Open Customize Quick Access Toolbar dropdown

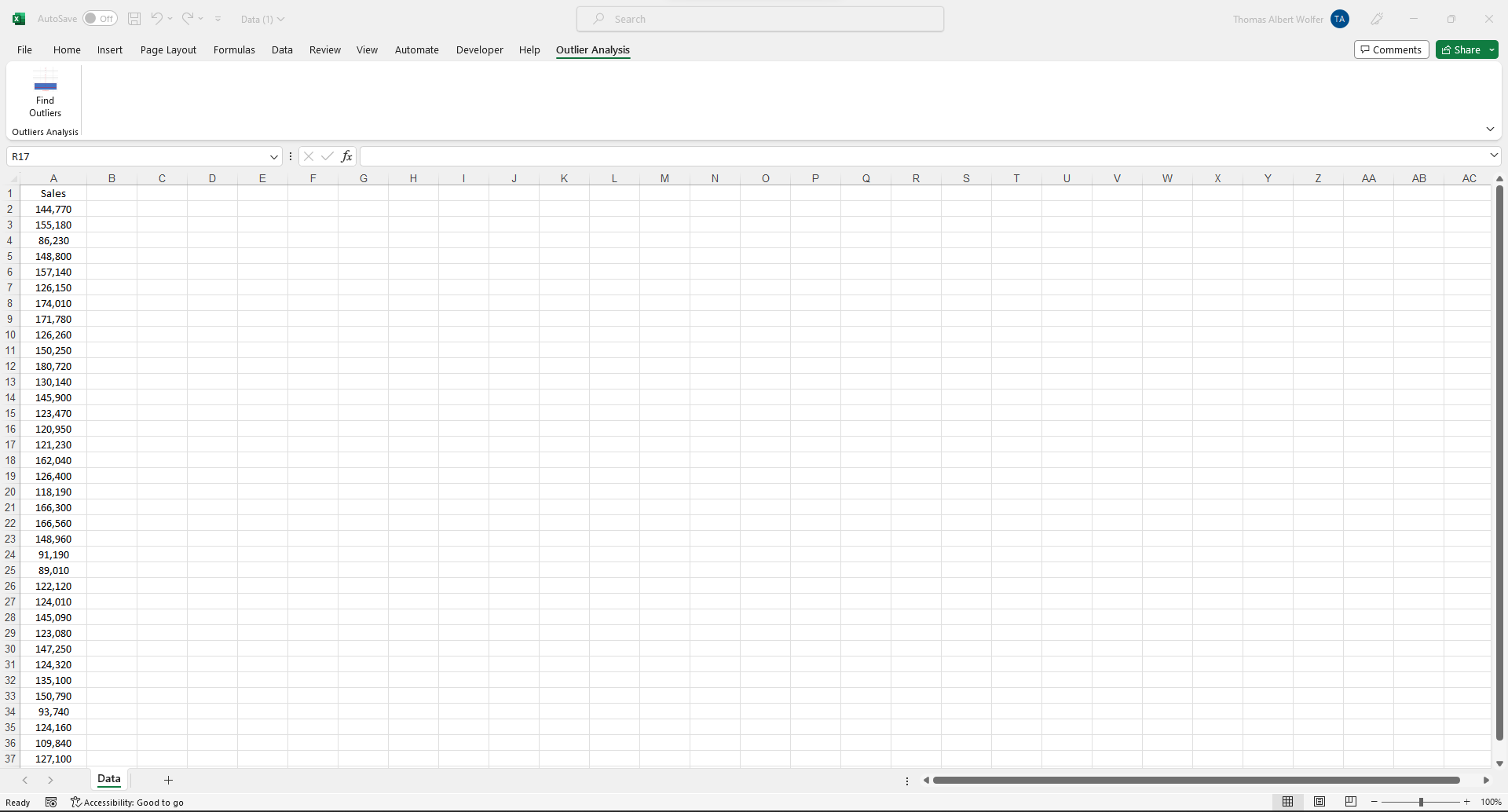[x=218, y=19]
